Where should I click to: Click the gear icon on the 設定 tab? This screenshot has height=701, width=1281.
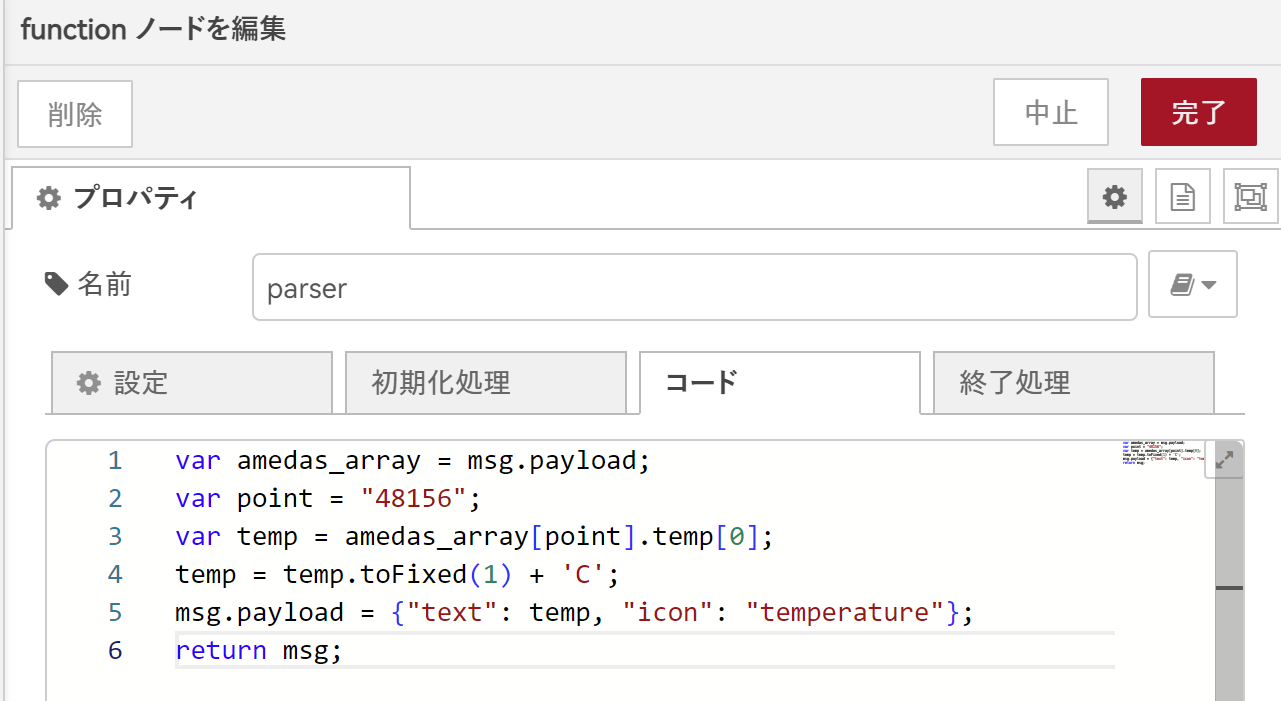89,382
